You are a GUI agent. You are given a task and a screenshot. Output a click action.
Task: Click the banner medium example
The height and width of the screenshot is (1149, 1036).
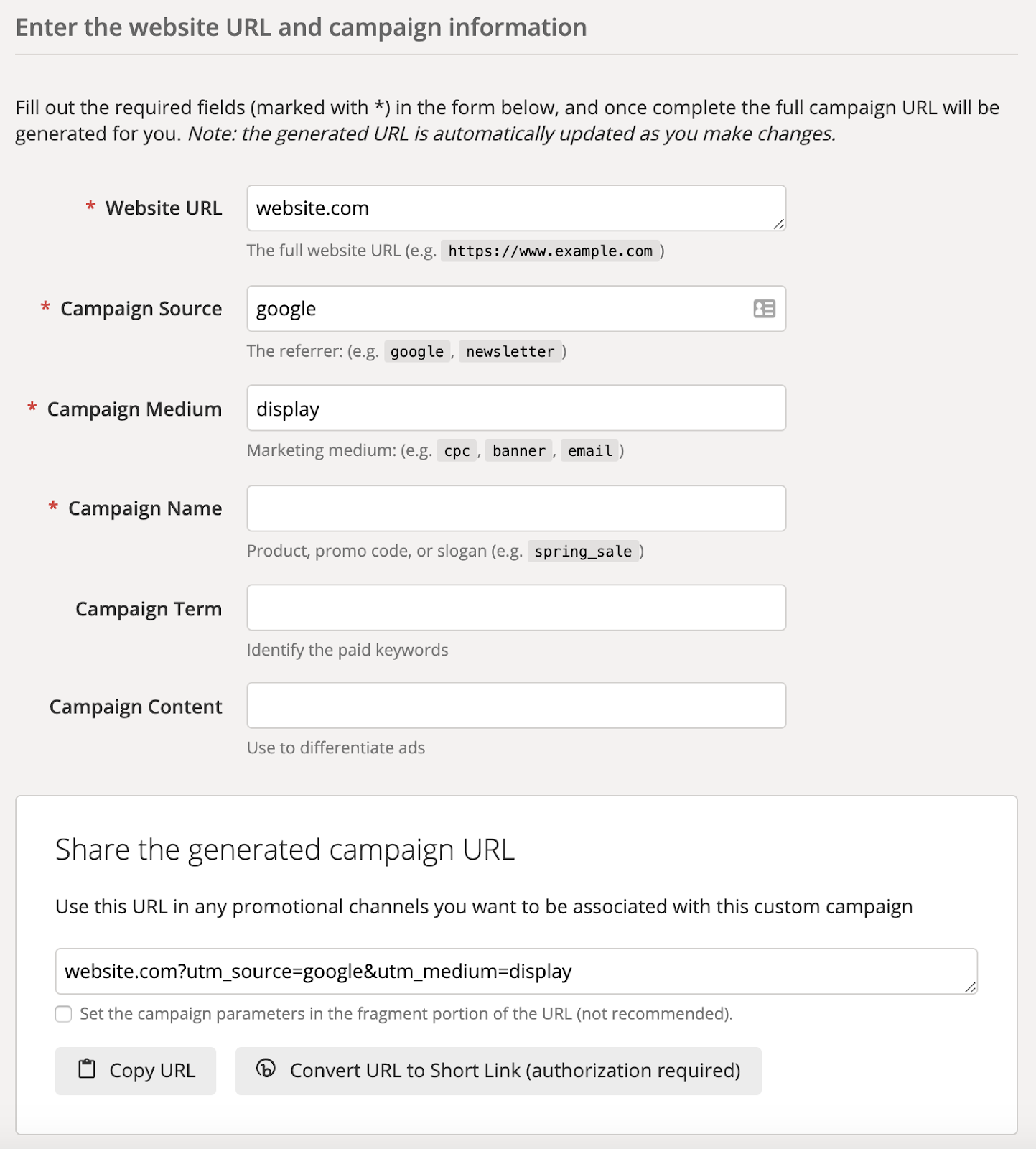tap(518, 451)
